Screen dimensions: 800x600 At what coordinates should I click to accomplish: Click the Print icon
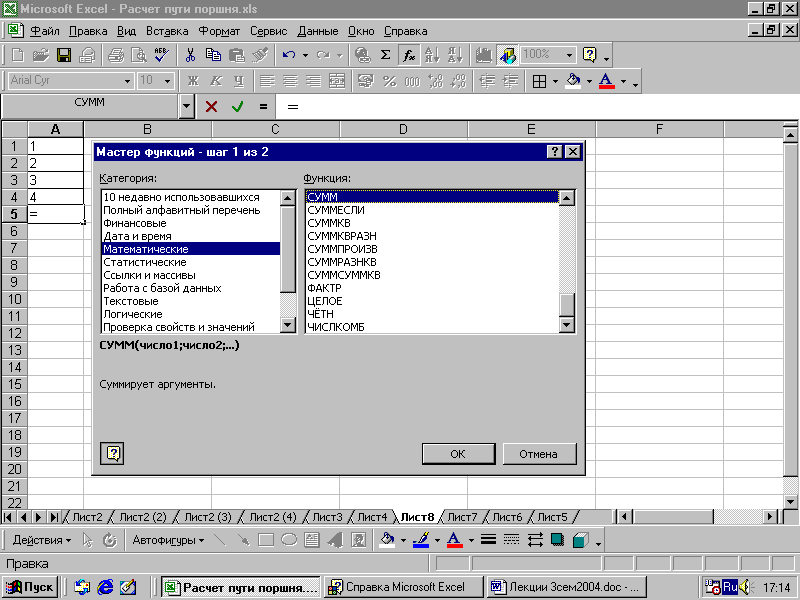point(116,55)
